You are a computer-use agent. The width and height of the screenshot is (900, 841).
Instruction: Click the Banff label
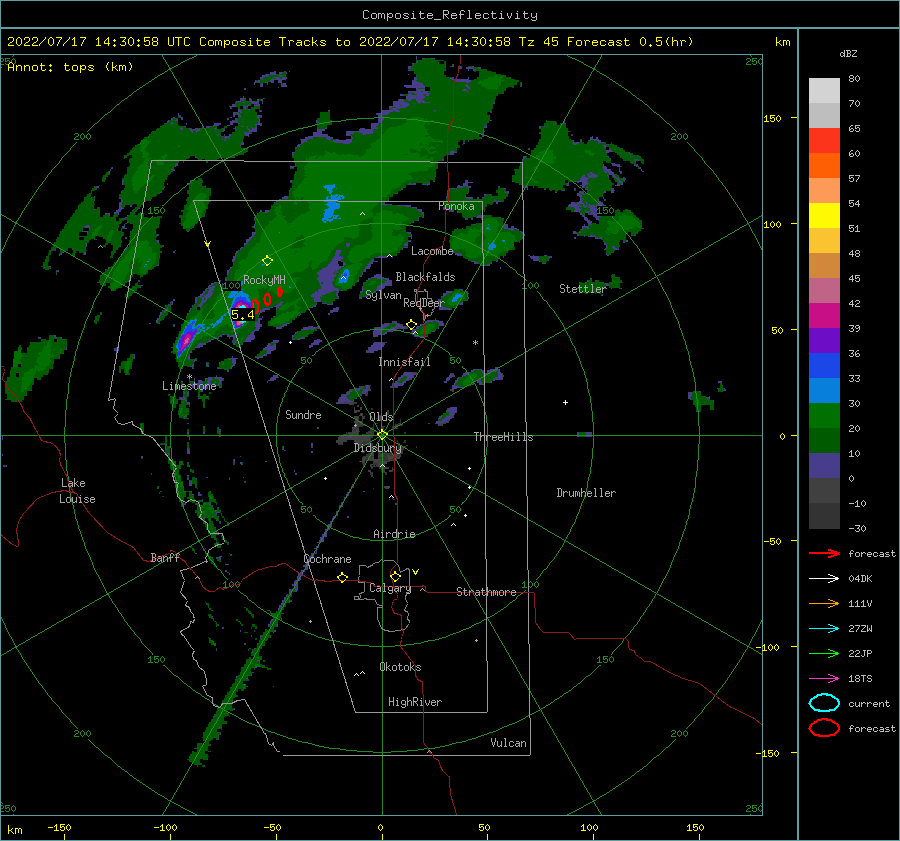[x=165, y=557]
